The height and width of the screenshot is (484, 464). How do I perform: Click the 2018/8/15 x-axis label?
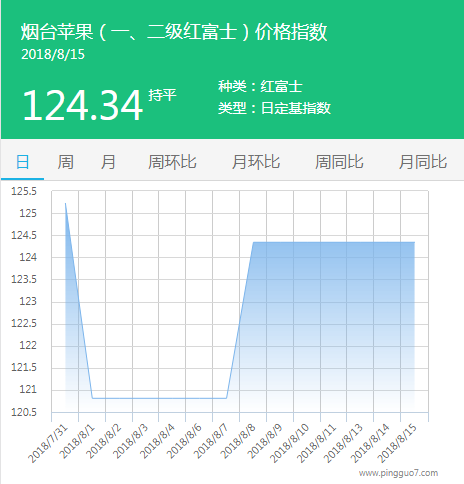pyautogui.click(x=397, y=444)
